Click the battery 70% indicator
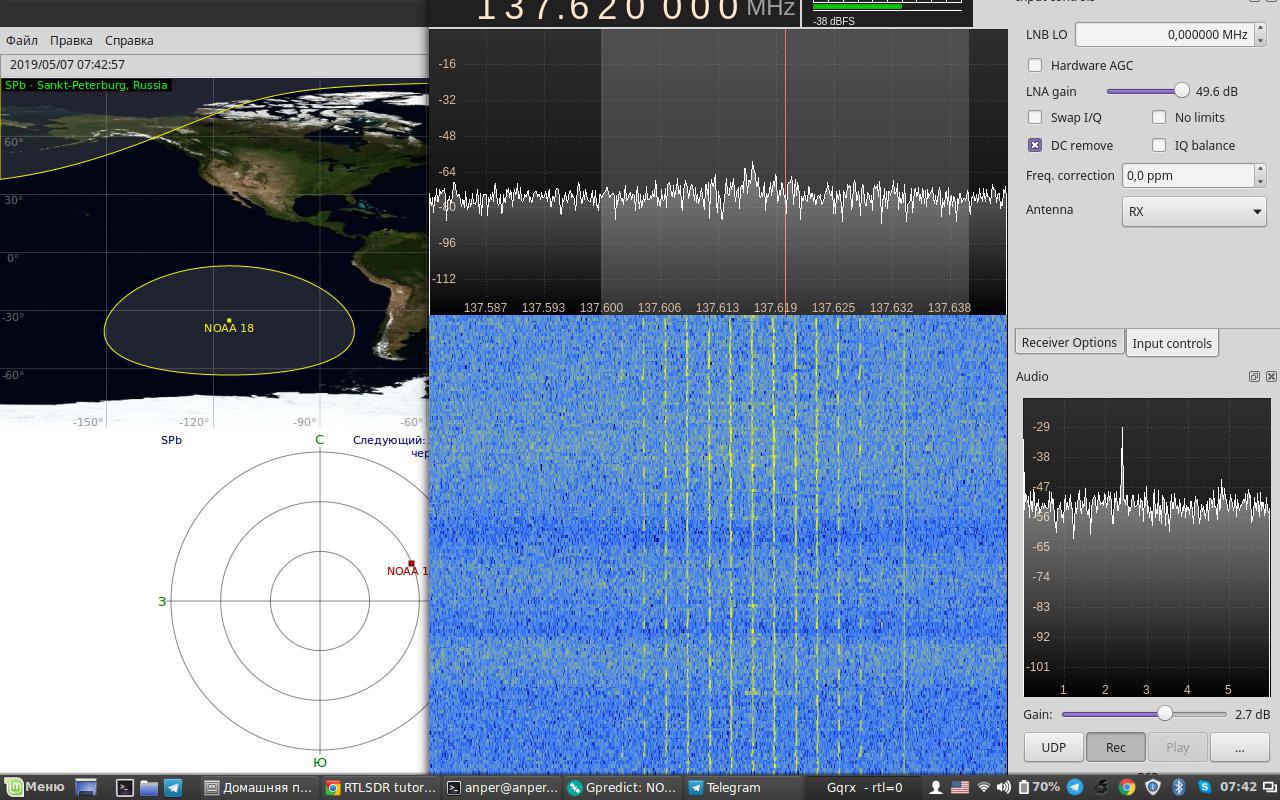The image size is (1280, 800). point(1038,788)
